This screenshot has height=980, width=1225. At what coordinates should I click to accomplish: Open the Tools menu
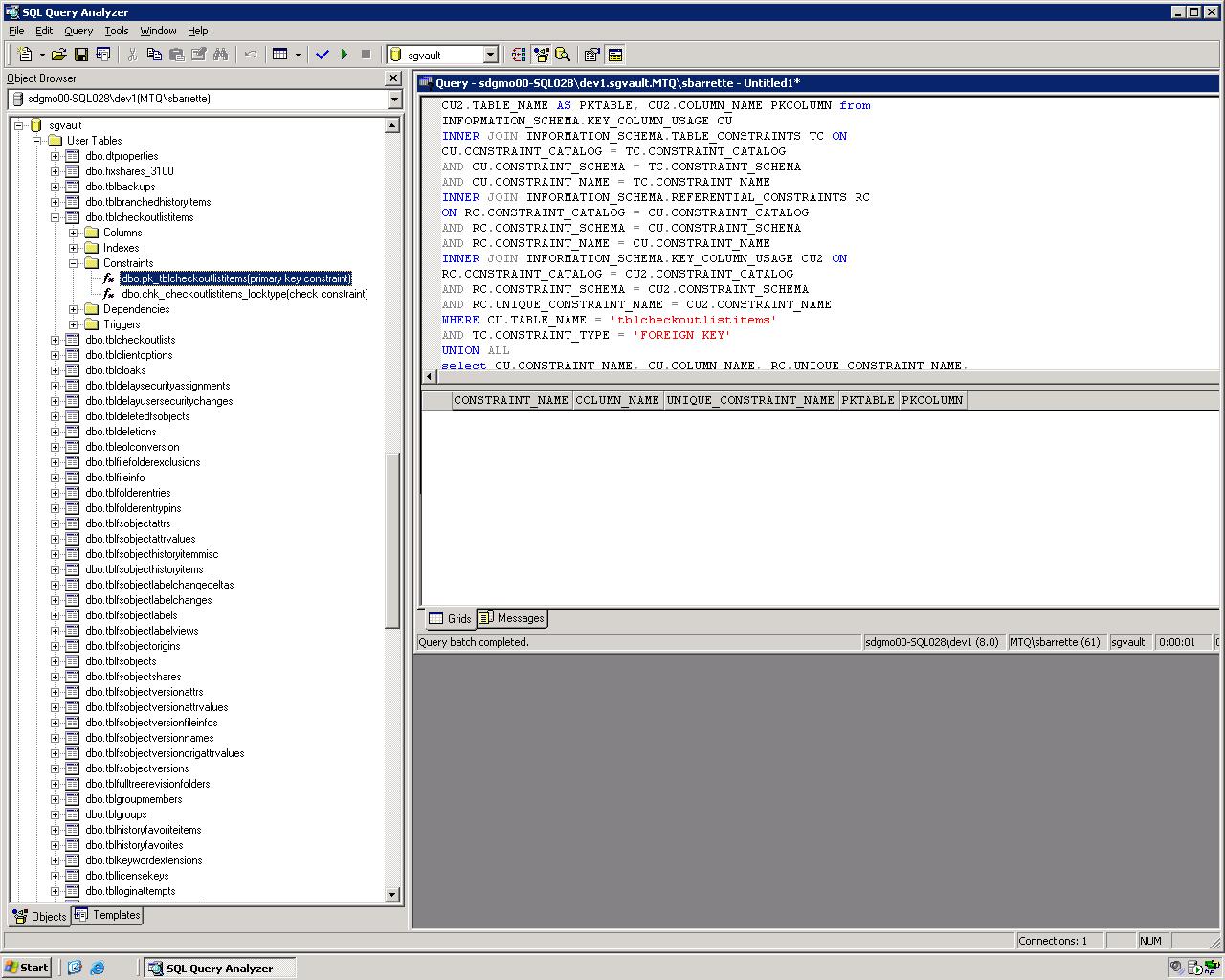pos(117,31)
